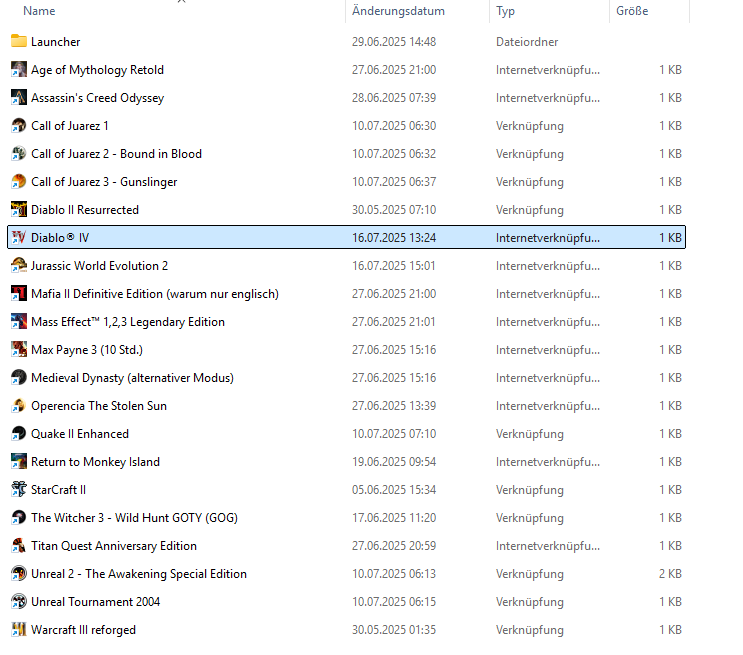Click the Medieval Dynasty shortcut icon
743x655 pixels.
tap(18, 377)
